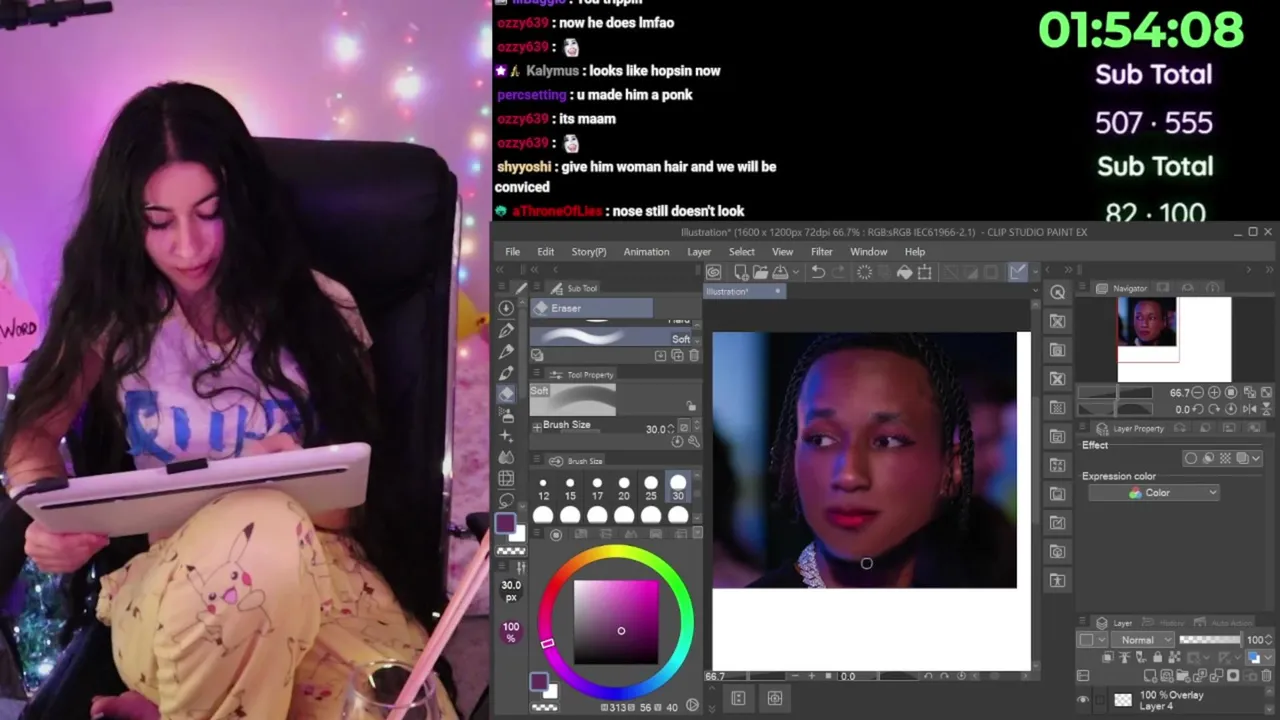The height and width of the screenshot is (720, 1280).
Task: Zoom in using Navigator plus icon
Action: tap(1215, 393)
